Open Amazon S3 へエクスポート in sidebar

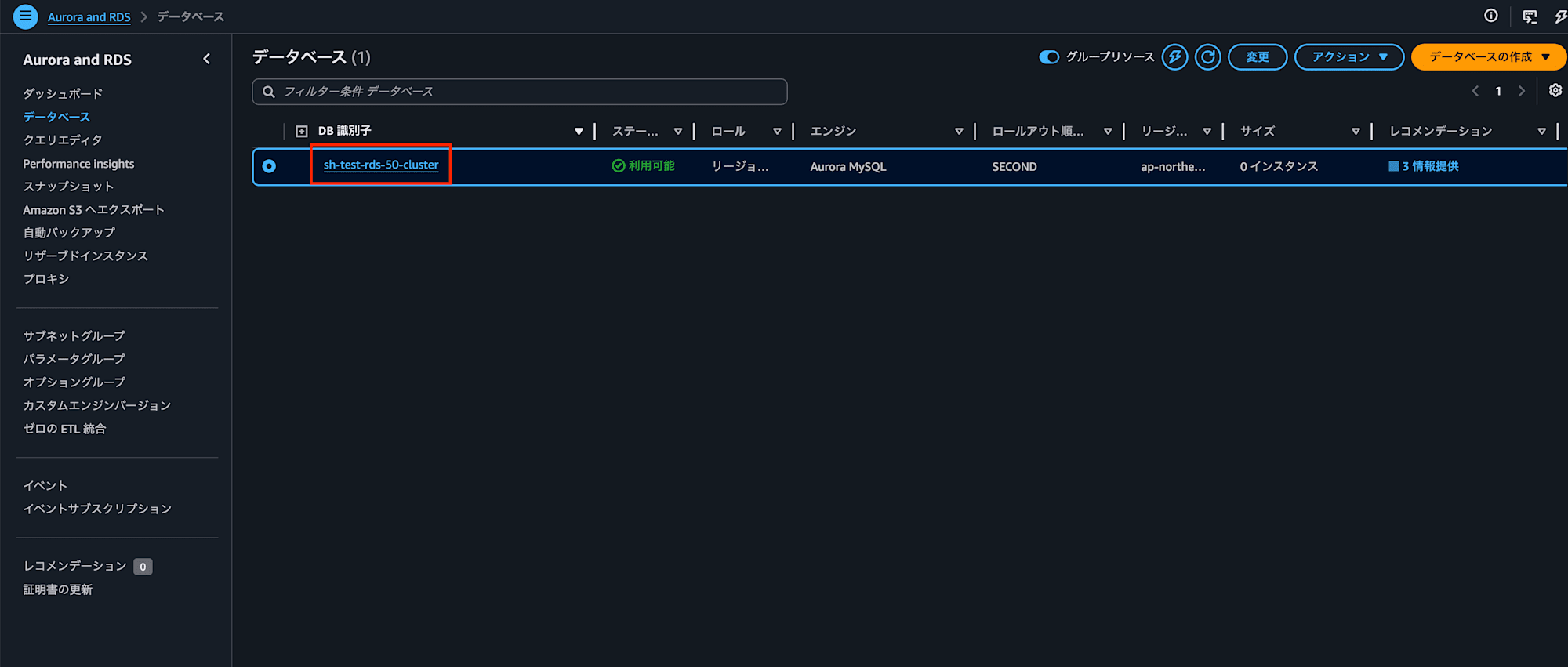[x=93, y=209]
